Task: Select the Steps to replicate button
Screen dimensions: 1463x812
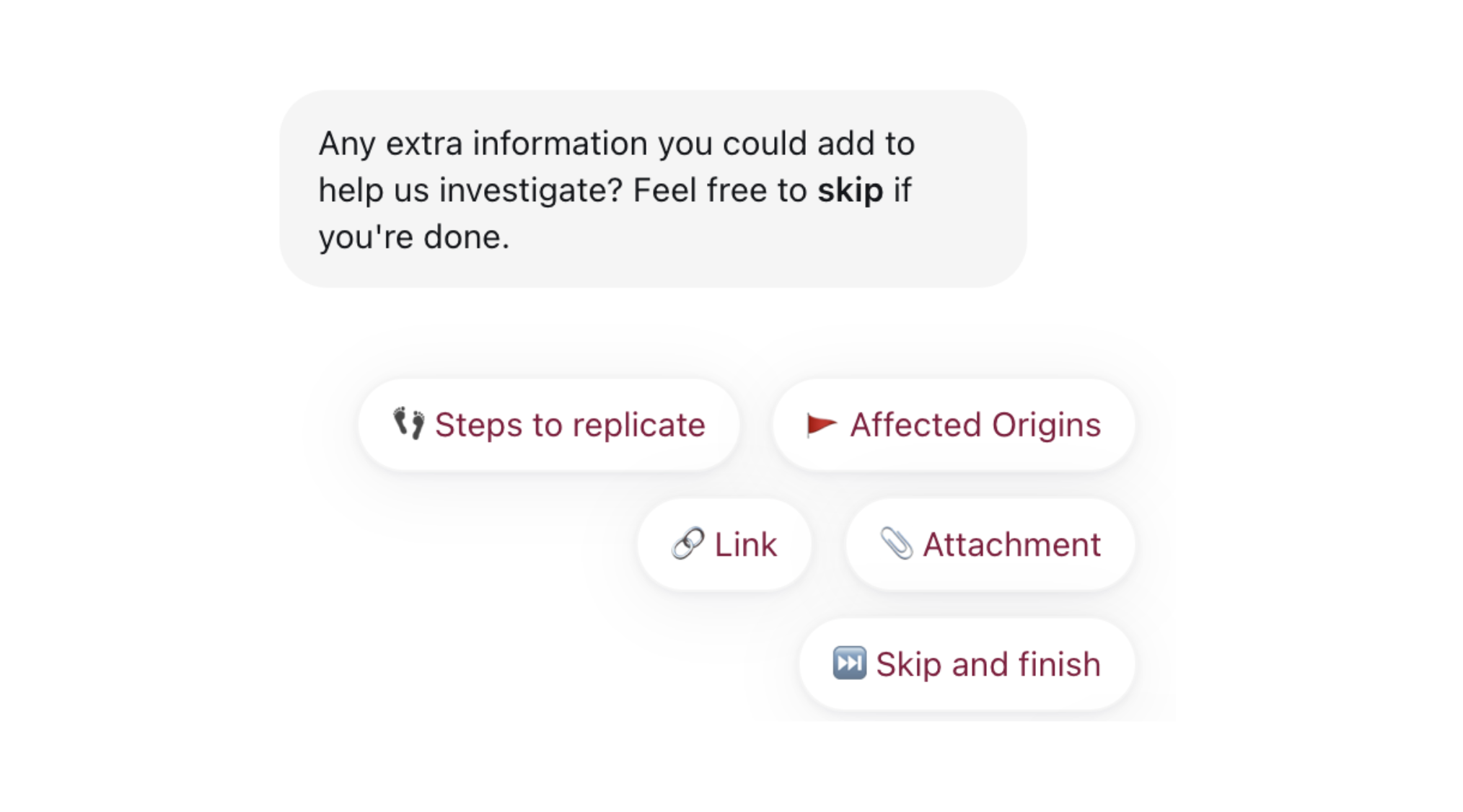Action: [548, 425]
